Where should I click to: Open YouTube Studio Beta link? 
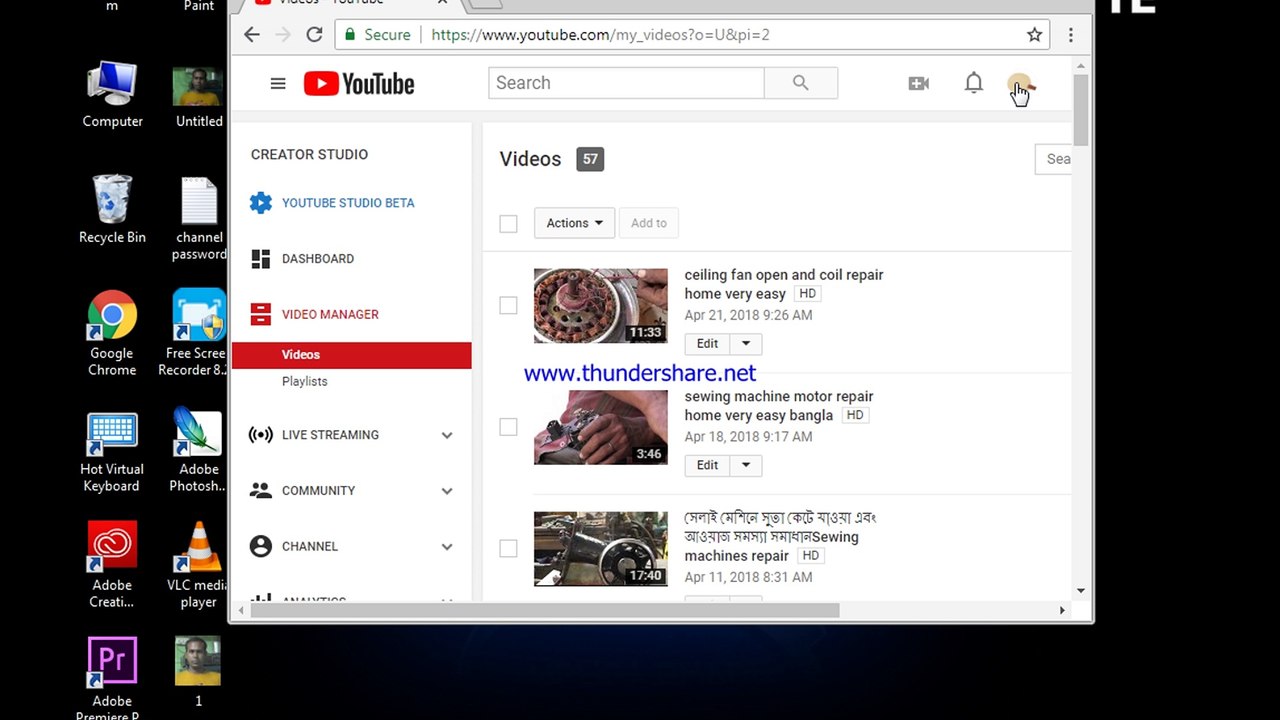click(348, 203)
